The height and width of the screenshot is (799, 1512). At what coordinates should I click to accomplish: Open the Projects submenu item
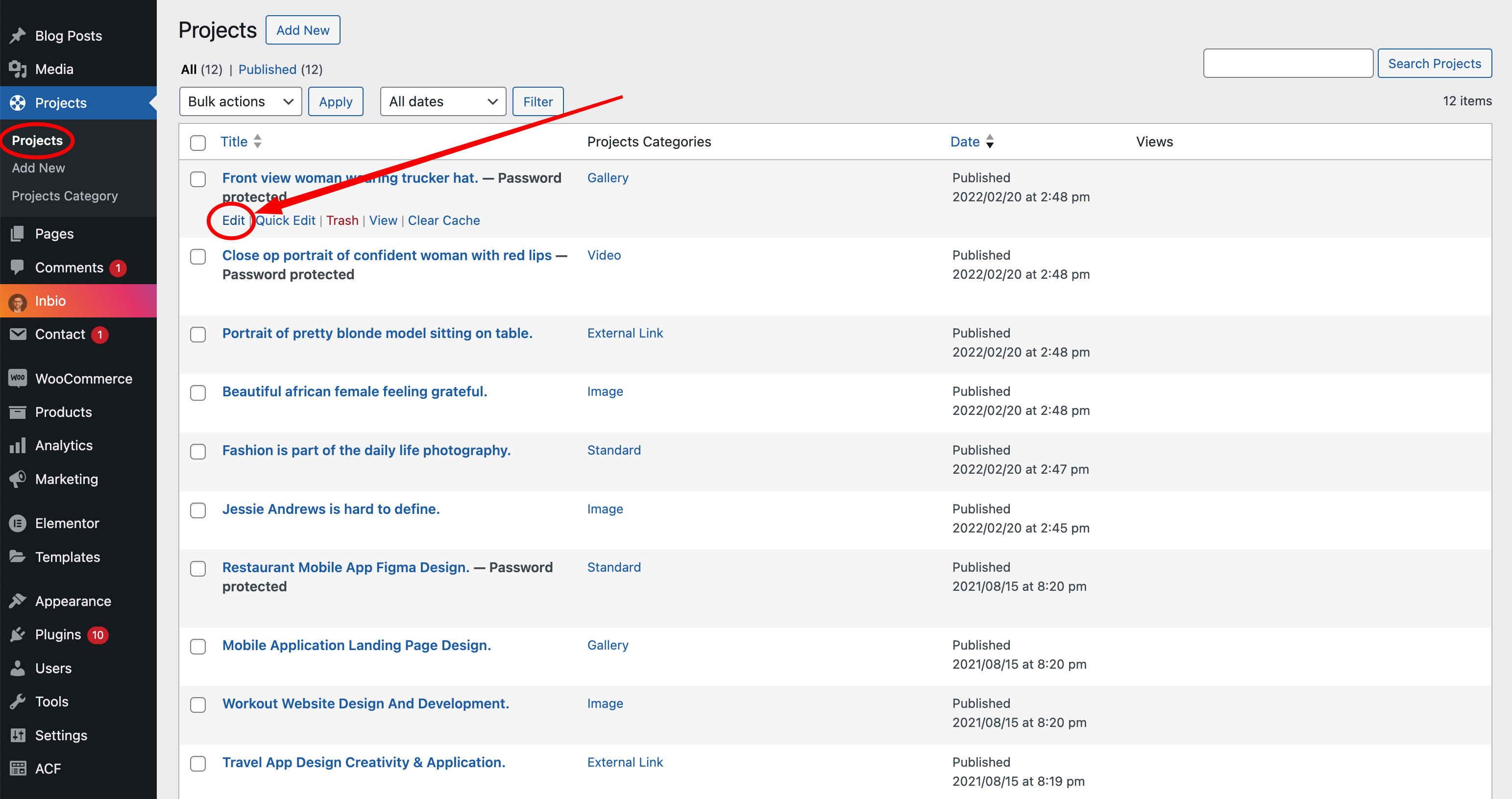37,140
